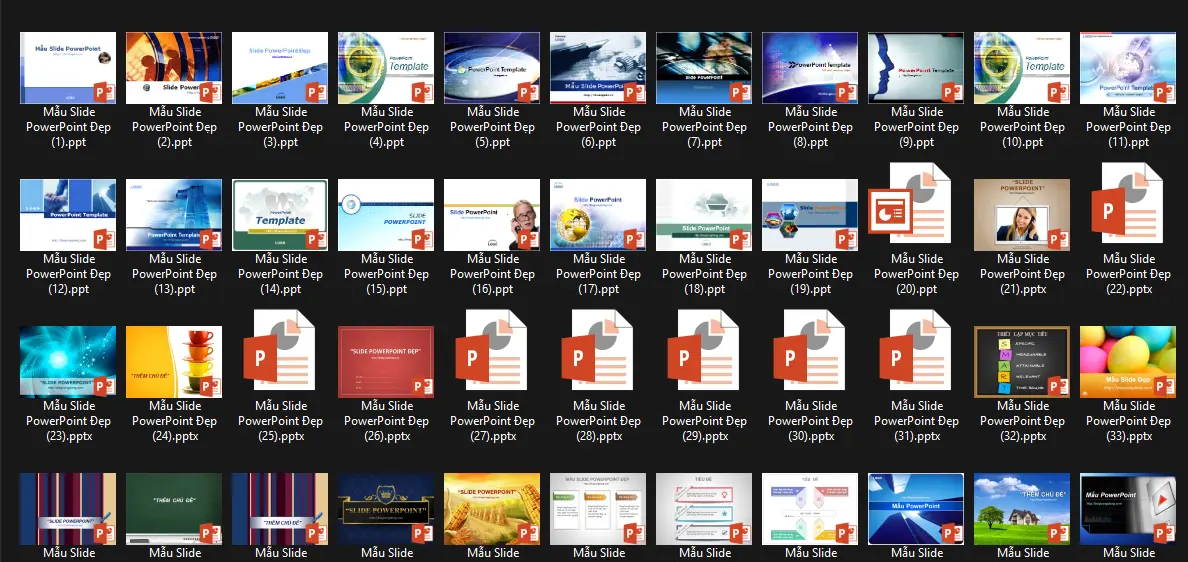Select thumbnail of Mẫu Slide PowerPoint Đẹp (9).ppt

[x=917, y=68]
